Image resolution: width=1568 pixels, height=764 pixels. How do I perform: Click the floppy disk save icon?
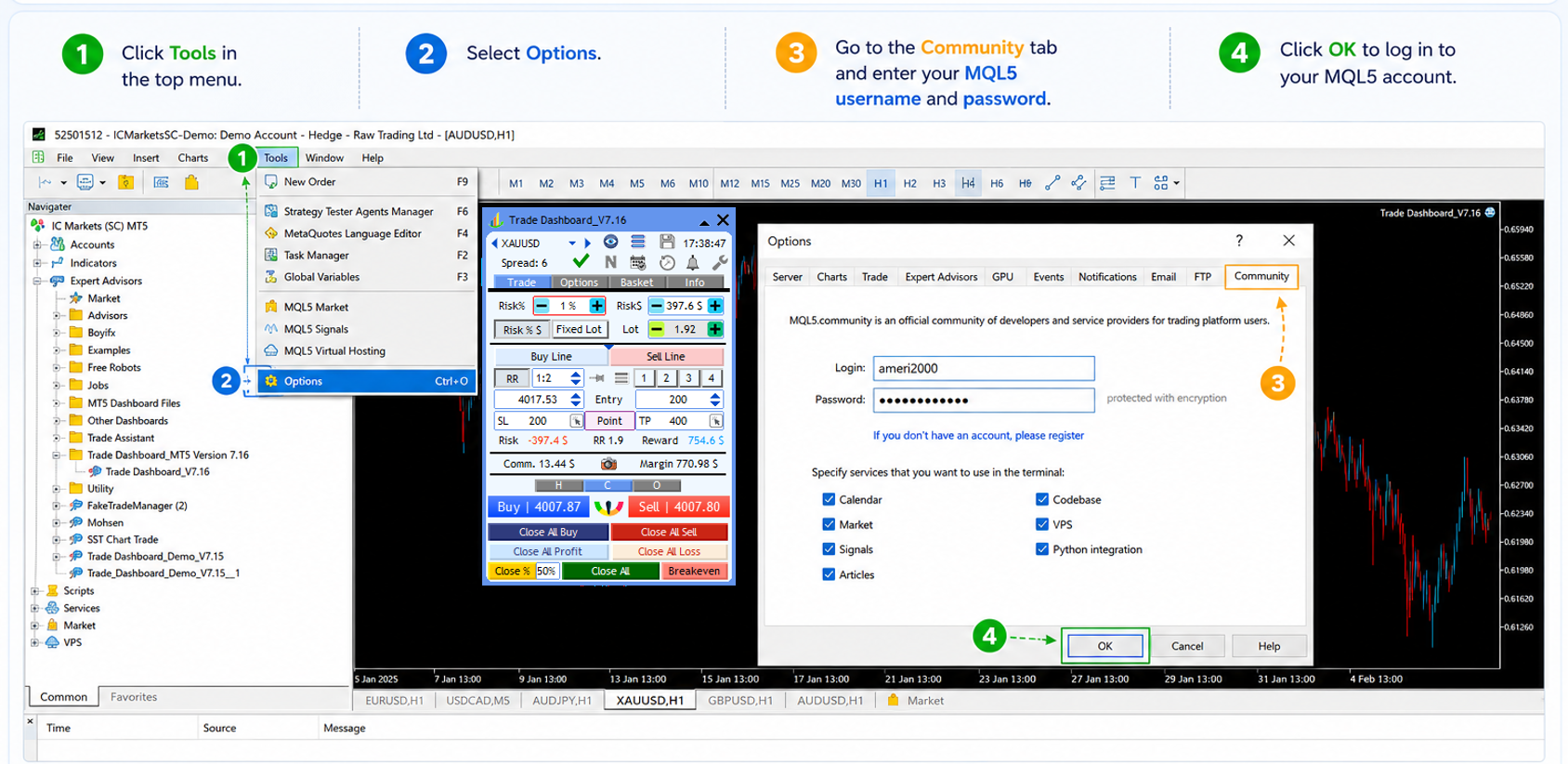point(666,243)
